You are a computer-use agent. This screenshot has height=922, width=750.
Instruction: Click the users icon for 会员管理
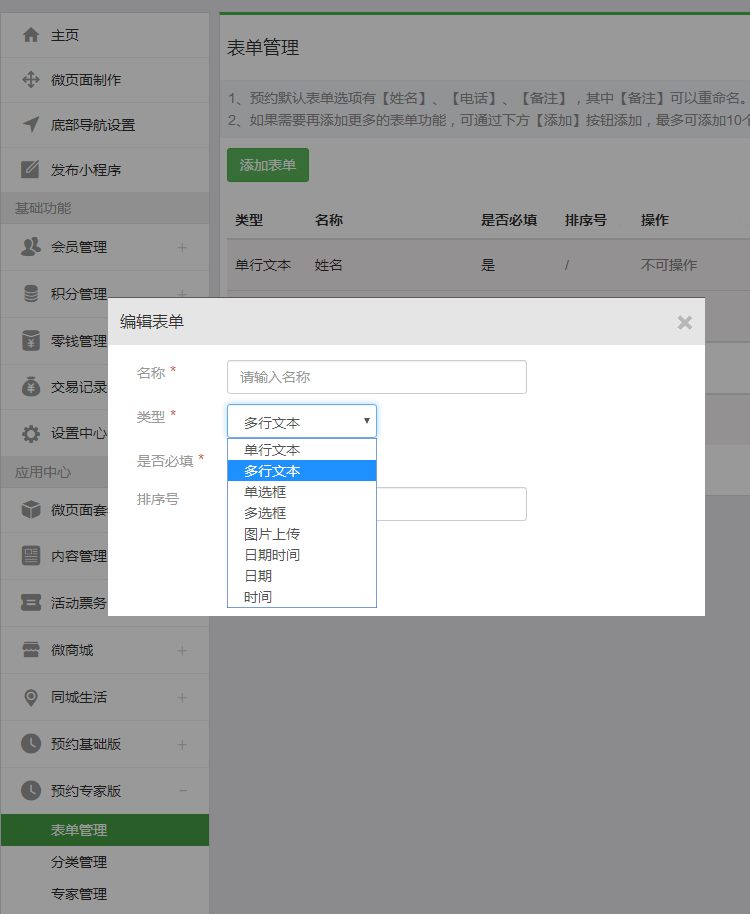point(31,247)
